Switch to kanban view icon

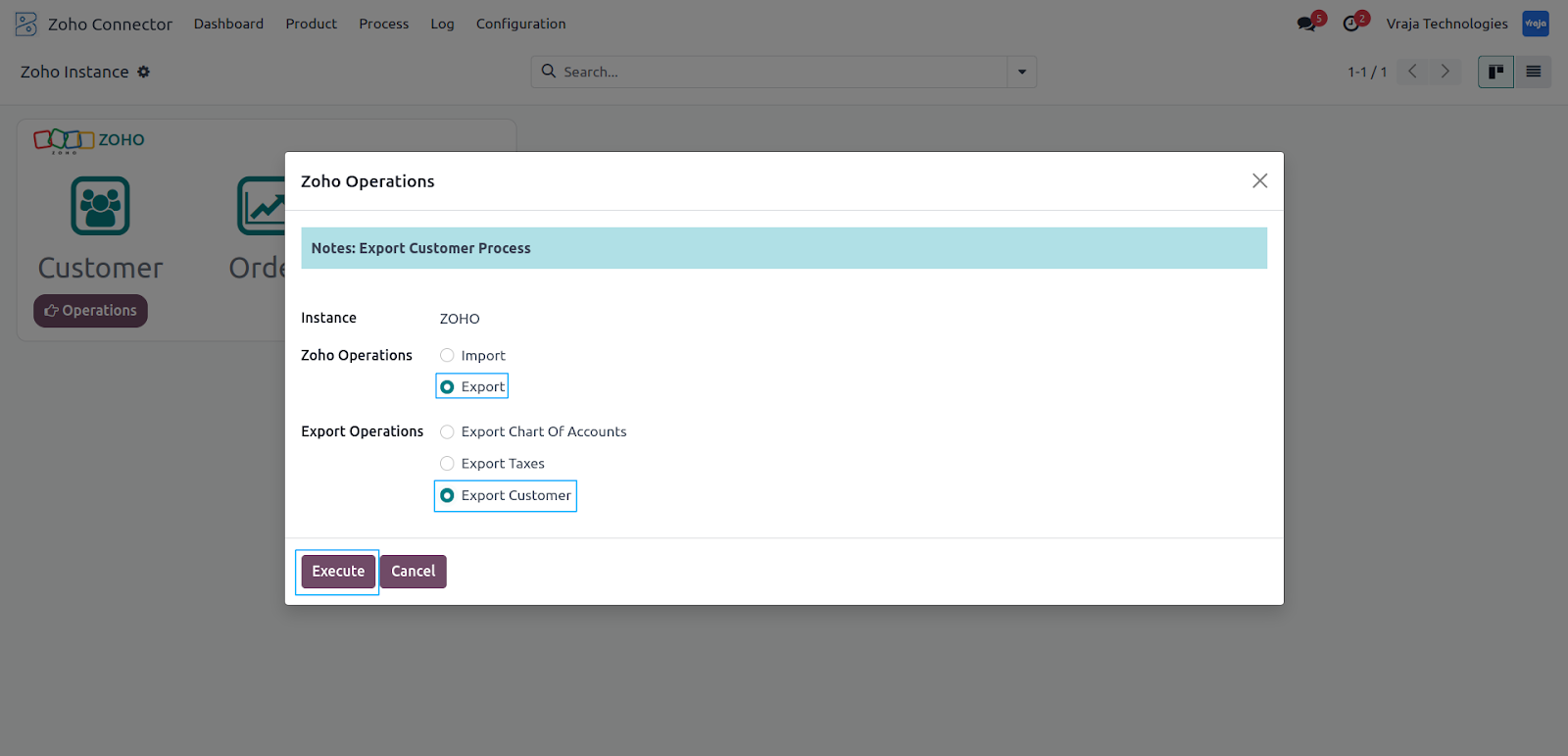[1496, 72]
